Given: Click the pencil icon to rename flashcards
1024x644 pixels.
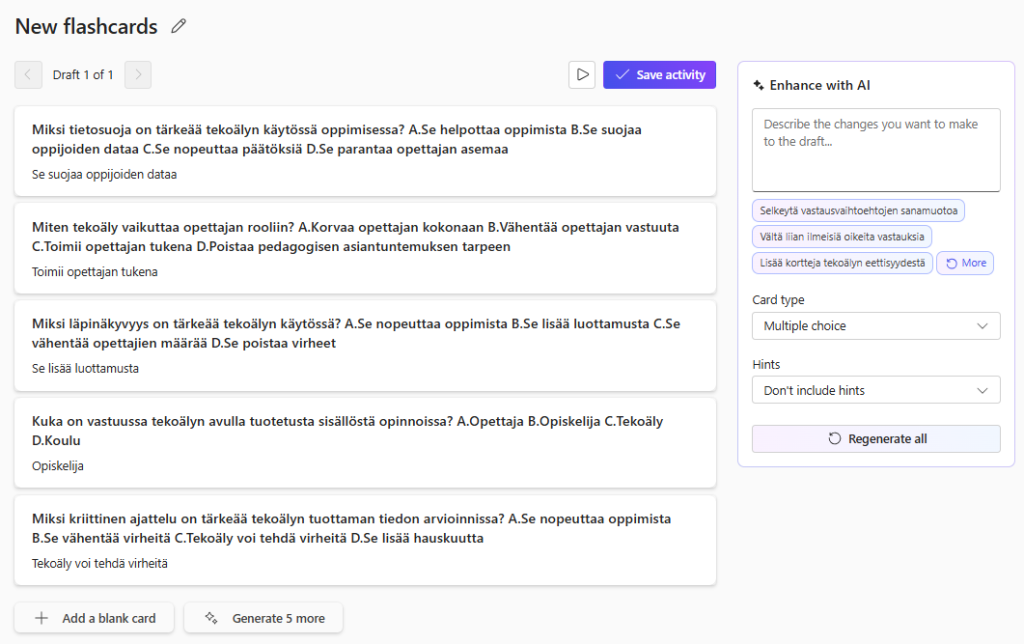Looking at the screenshot, I should coord(179,27).
